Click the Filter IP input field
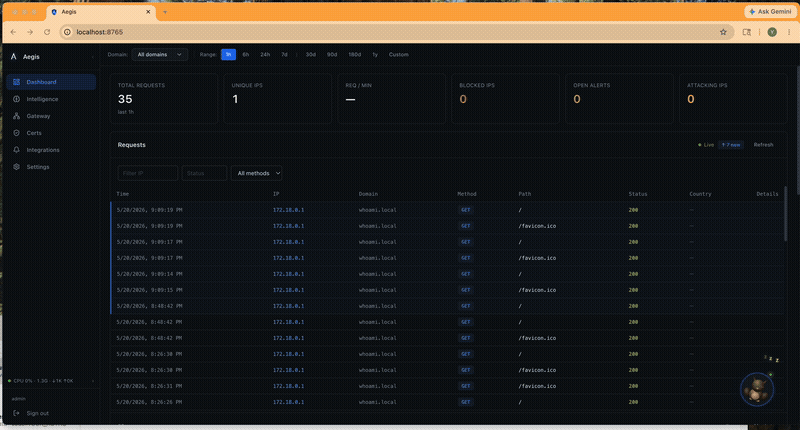Image resolution: width=800 pixels, height=430 pixels. (x=148, y=173)
